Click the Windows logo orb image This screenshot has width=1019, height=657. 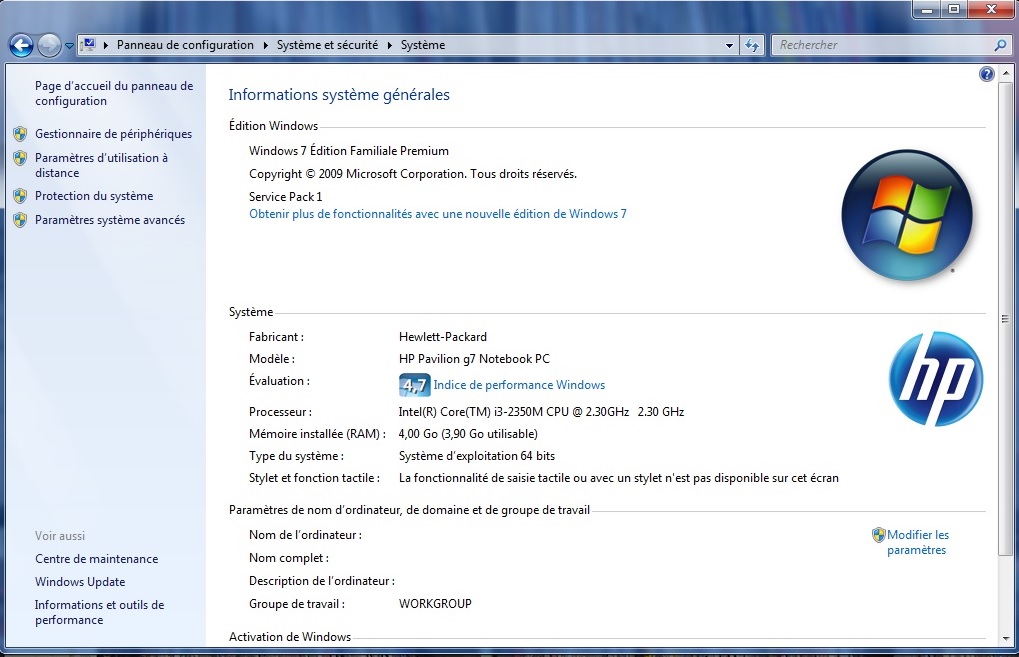[907, 215]
